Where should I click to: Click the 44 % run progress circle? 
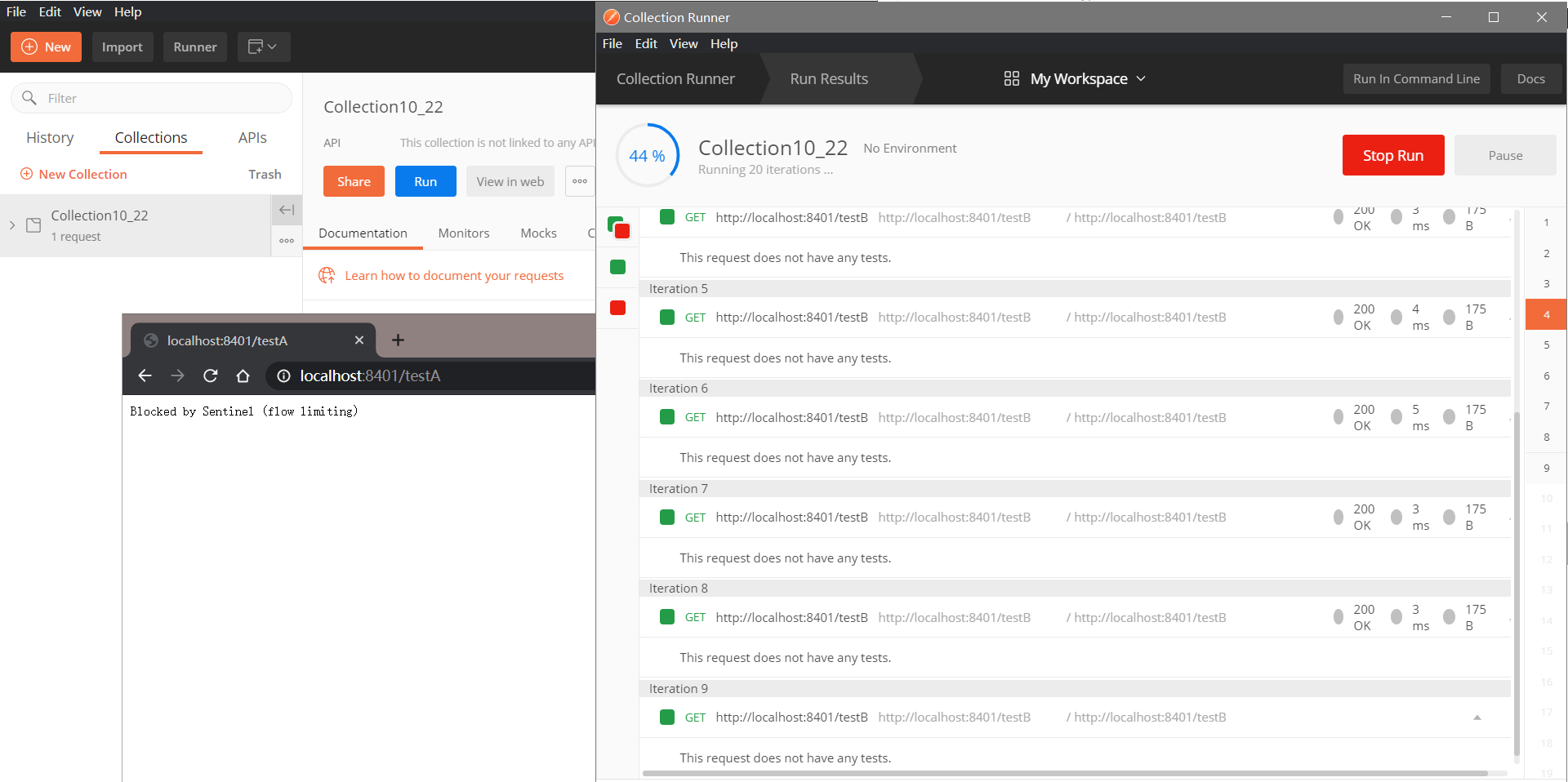point(647,155)
